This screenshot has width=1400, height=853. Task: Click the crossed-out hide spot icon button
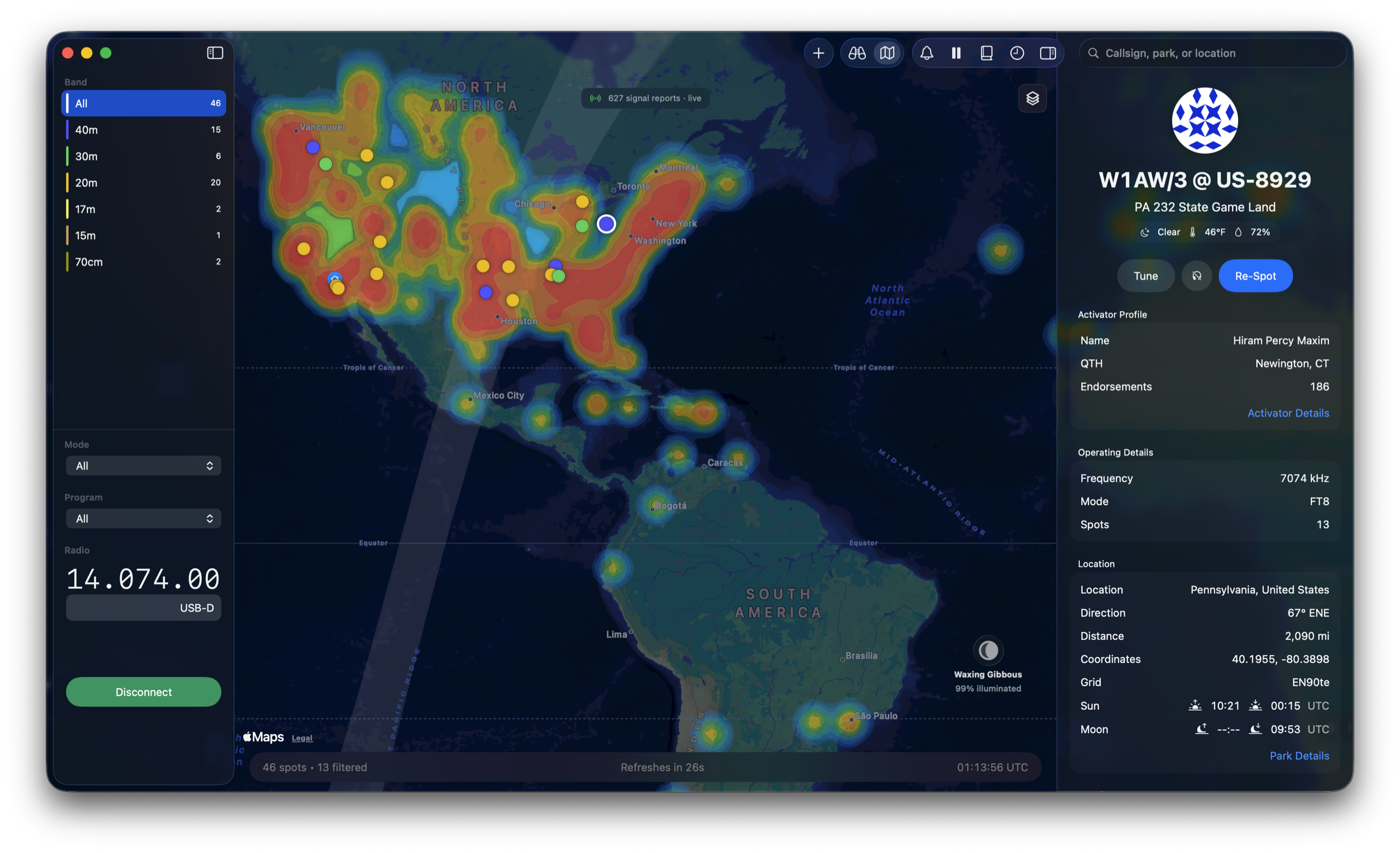(1197, 276)
